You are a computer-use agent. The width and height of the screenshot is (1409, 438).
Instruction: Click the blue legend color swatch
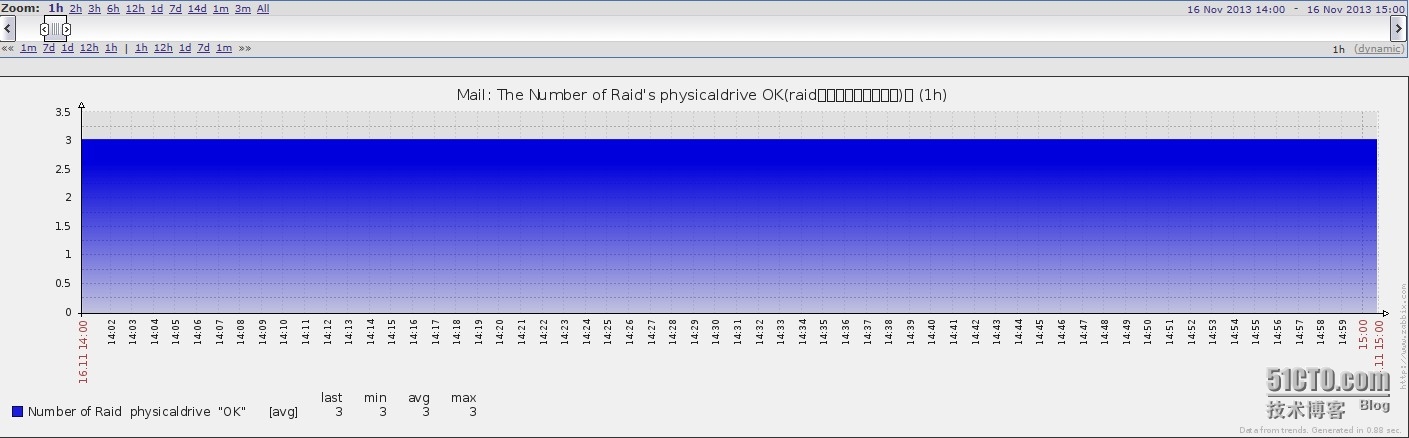click(17, 411)
